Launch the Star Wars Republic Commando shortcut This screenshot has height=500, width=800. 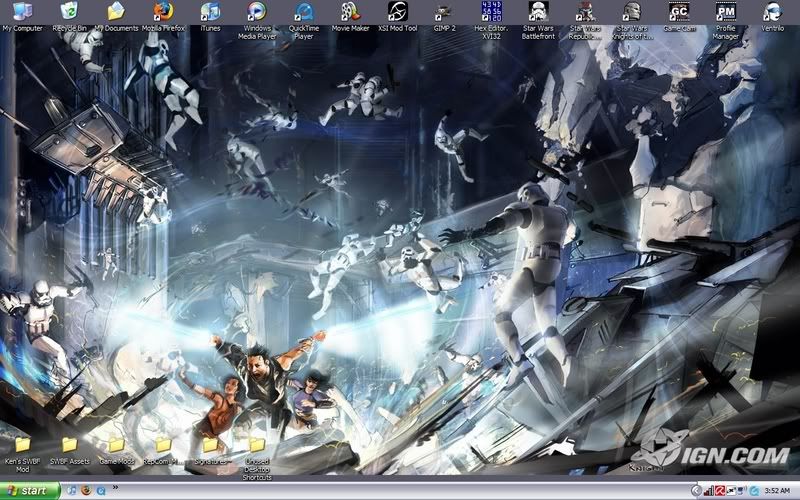pos(585,20)
